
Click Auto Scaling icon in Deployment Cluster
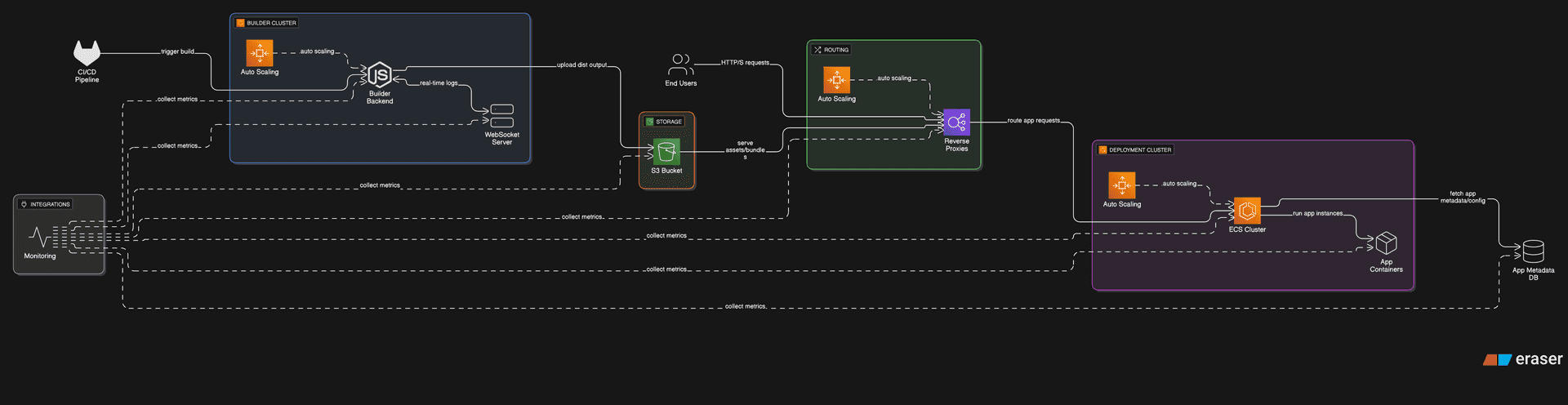(x=1122, y=185)
